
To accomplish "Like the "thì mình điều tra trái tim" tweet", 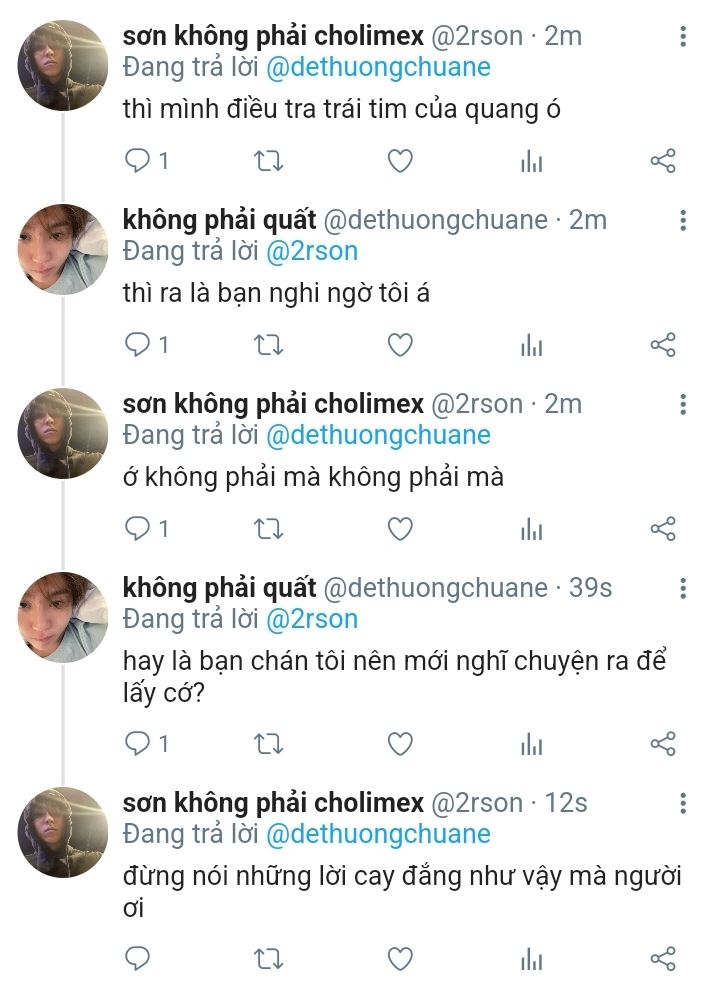I will pos(400,160).
